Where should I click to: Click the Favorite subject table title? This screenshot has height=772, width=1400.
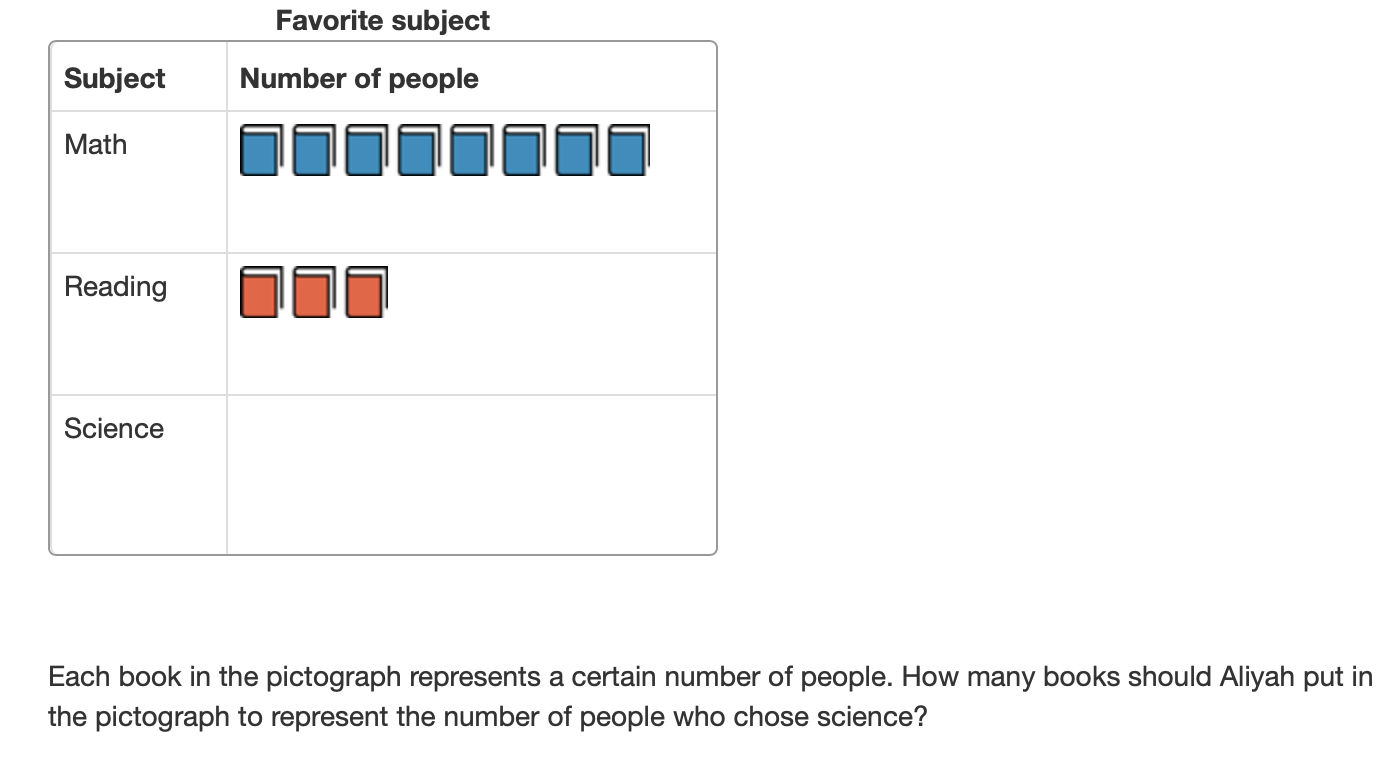click(x=383, y=21)
